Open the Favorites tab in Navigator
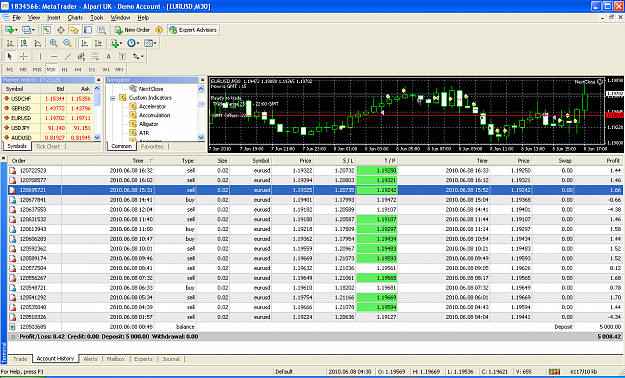This screenshot has width=625, height=378. [x=152, y=146]
